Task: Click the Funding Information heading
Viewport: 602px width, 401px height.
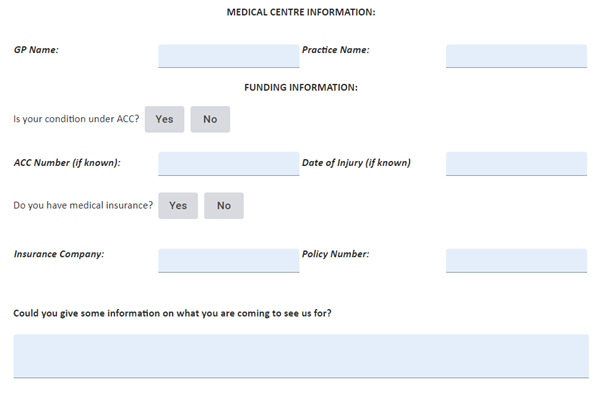Action: pos(301,87)
